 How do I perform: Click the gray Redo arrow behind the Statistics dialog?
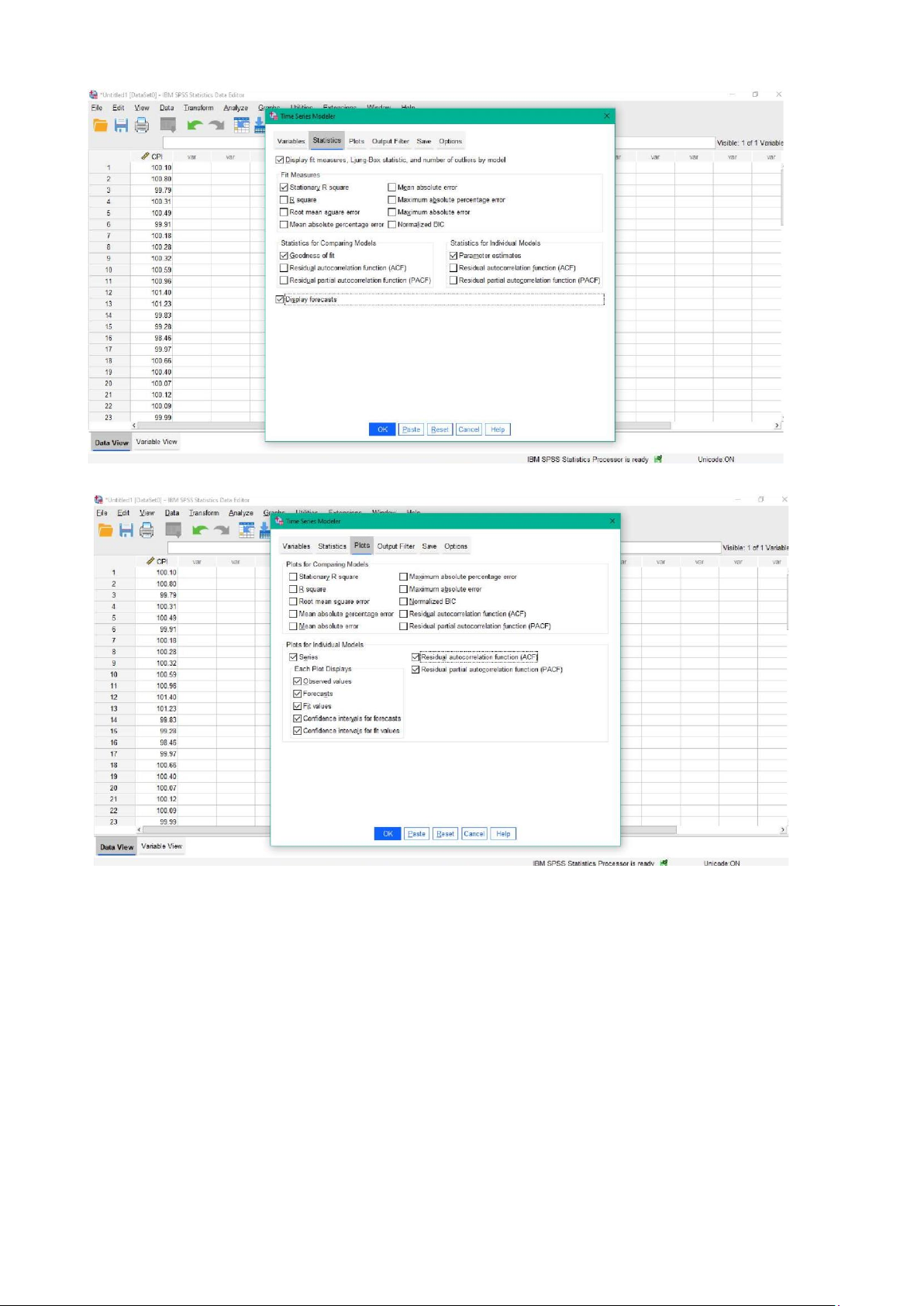pos(216,125)
